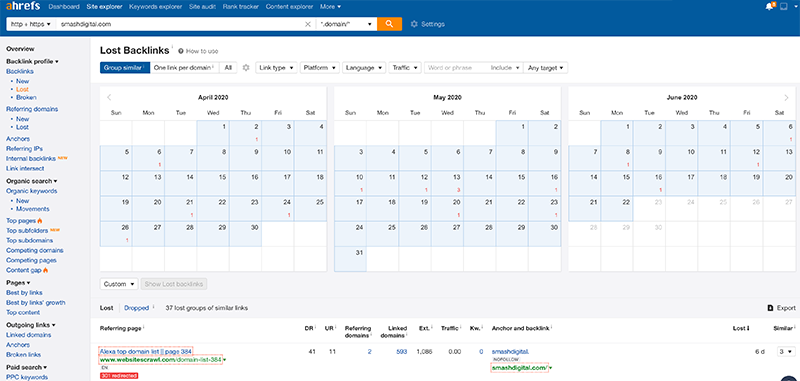Viewport: 800px width, 381px height.
Task: Open Content explorer tab
Action: point(289,7)
